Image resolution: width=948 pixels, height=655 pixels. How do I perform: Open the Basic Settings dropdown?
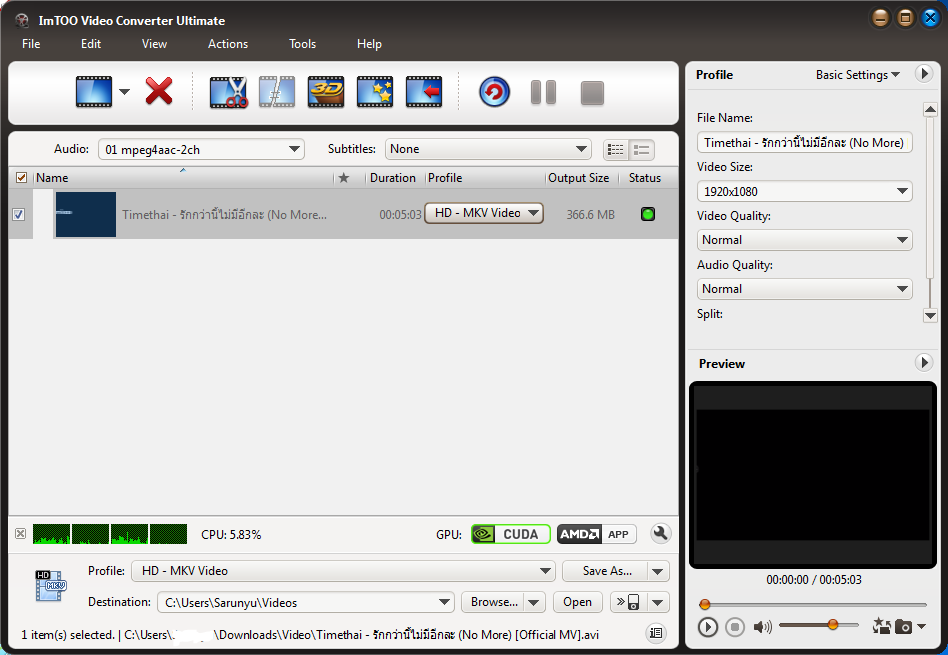(857, 74)
